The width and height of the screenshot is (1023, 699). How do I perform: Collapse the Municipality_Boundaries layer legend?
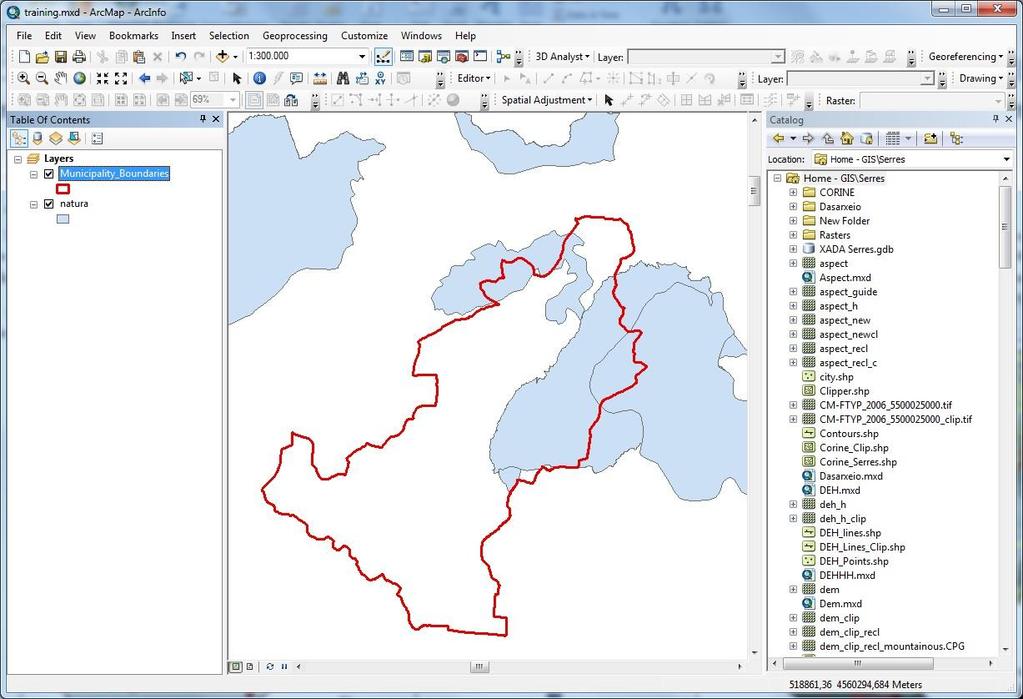[x=34, y=174]
